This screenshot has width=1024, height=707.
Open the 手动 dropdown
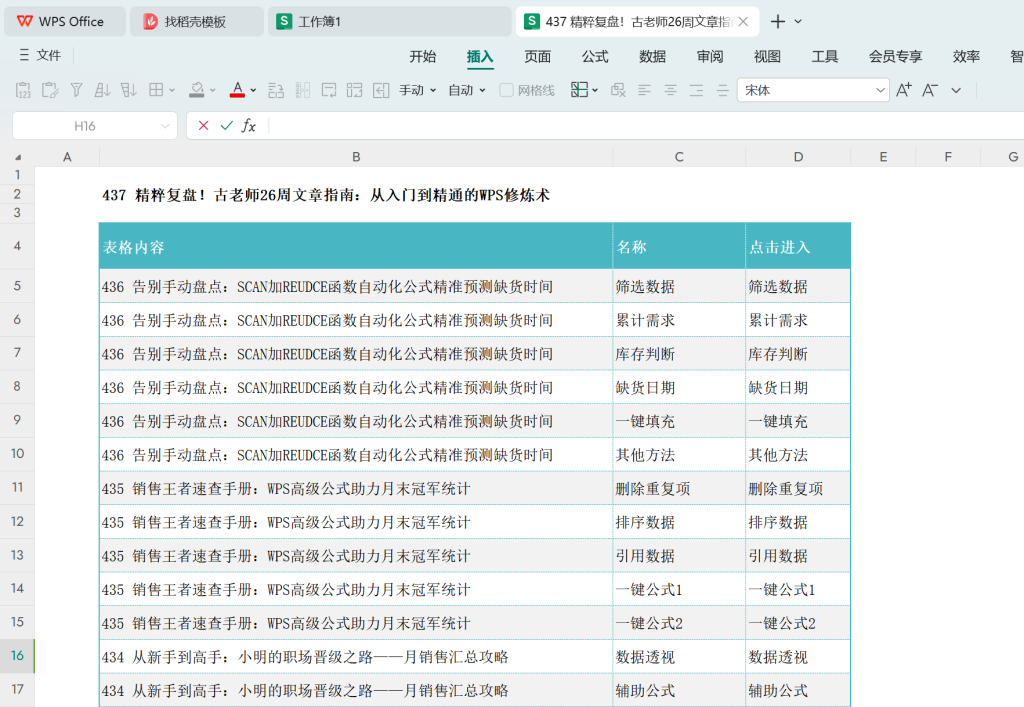click(x=417, y=90)
